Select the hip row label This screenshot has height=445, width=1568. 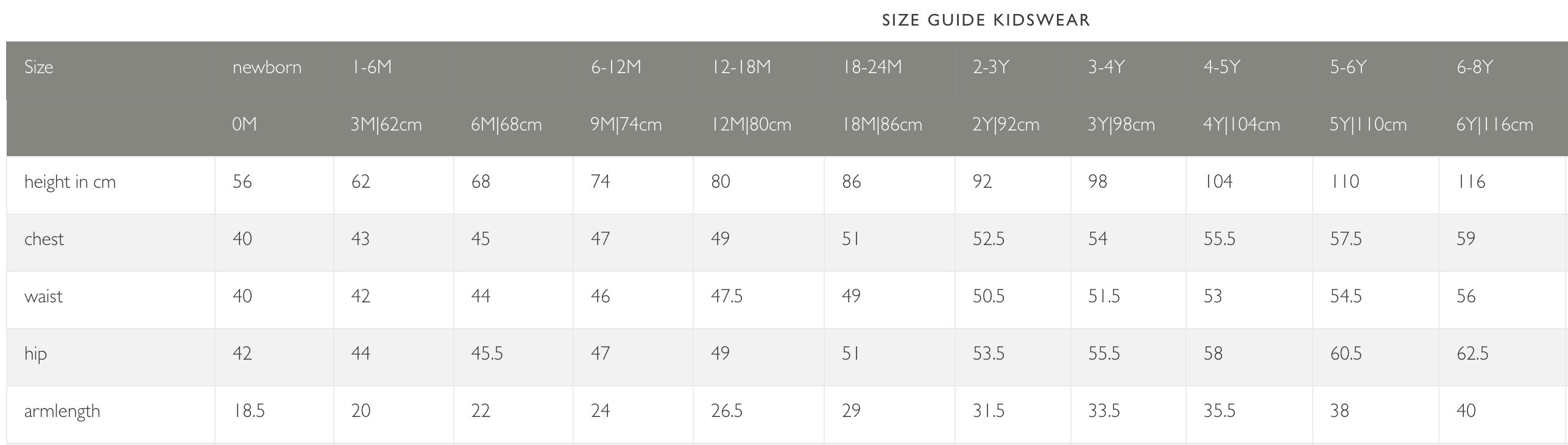pos(35,354)
